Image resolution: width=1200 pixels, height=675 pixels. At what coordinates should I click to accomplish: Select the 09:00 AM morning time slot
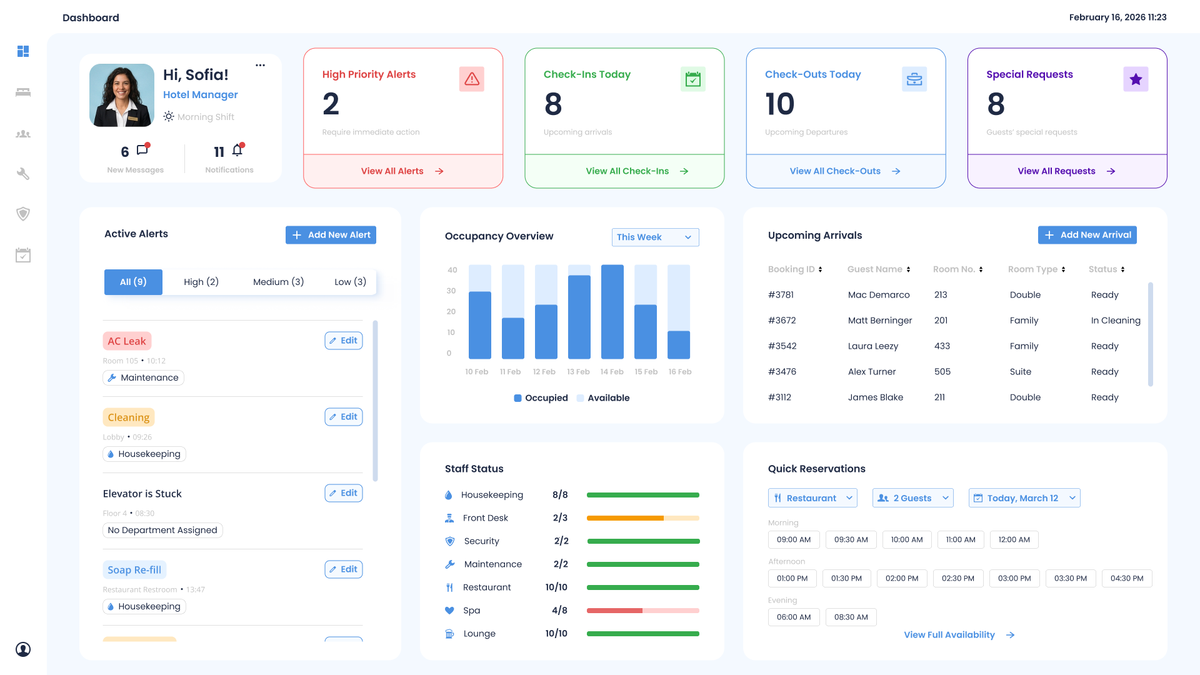[793, 539]
